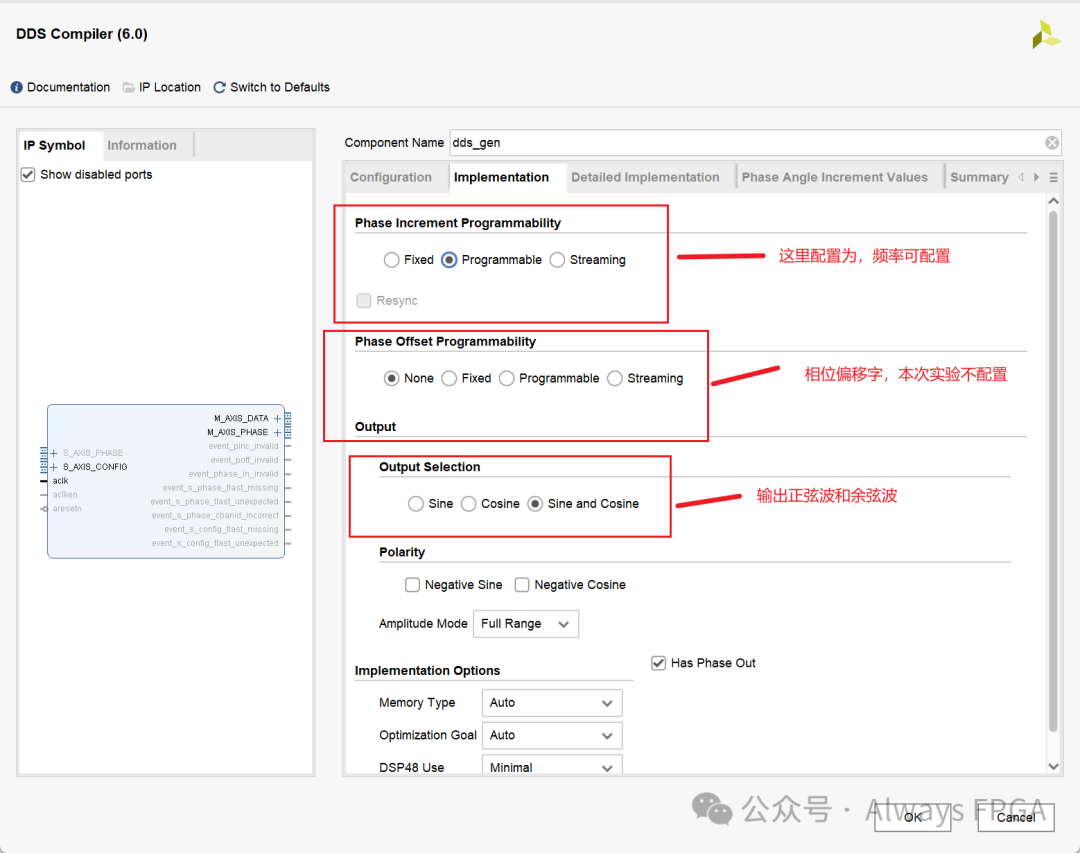Click IP Location link
The height and width of the screenshot is (853, 1080).
click(x=169, y=88)
